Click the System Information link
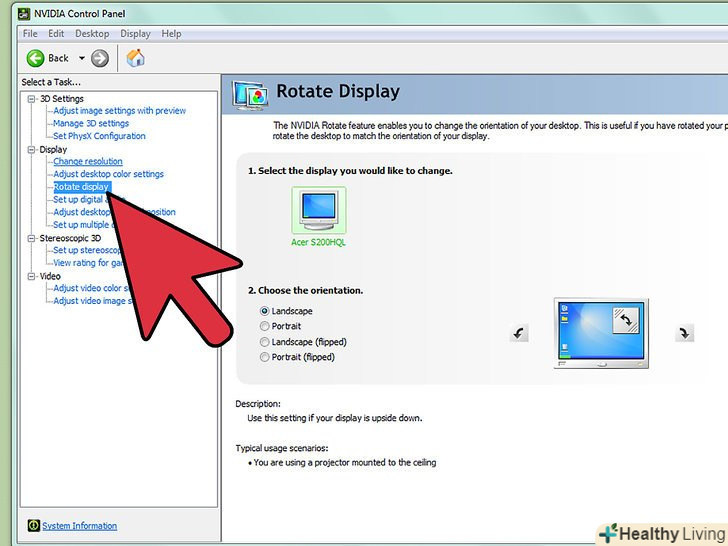Image resolution: width=728 pixels, height=546 pixels. pyautogui.click(x=79, y=526)
